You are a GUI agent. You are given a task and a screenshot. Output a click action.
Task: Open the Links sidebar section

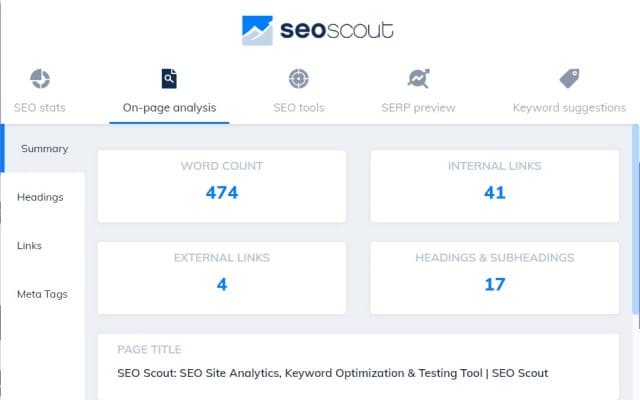tap(29, 246)
